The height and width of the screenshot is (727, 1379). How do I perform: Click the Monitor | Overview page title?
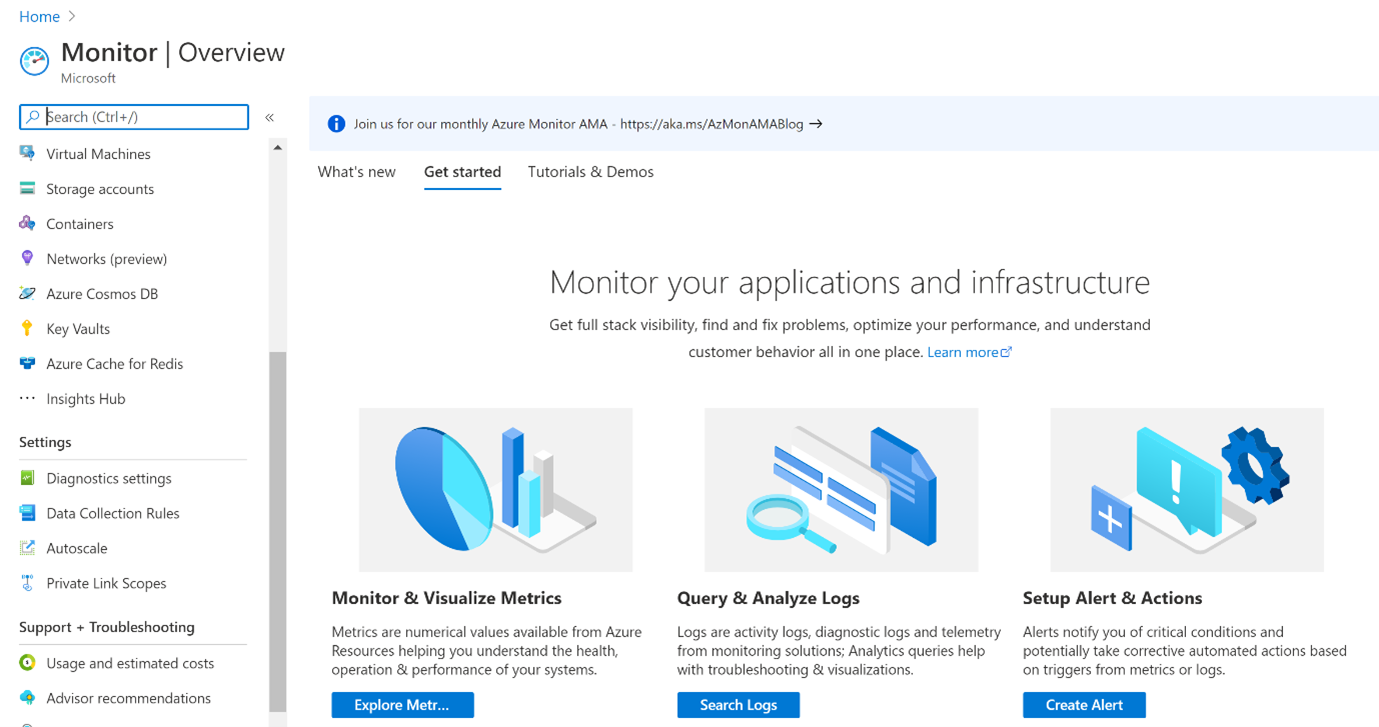coord(173,52)
